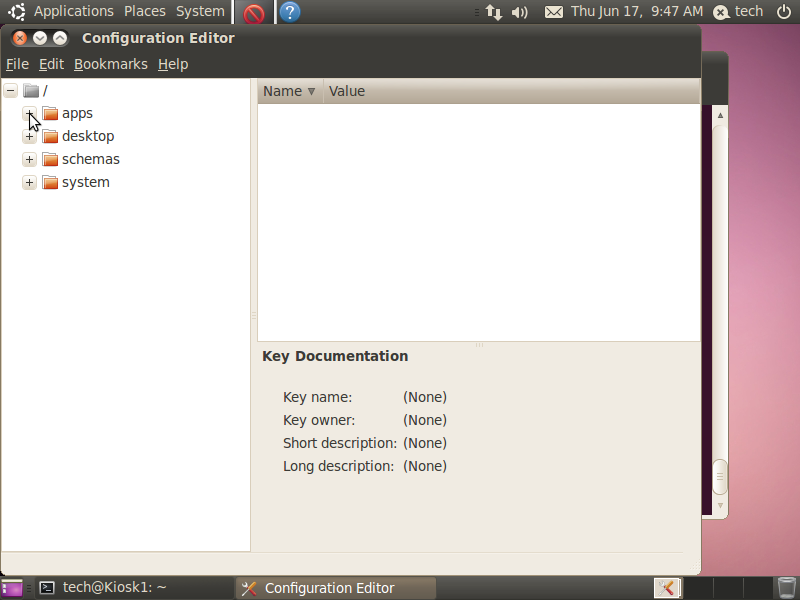Open the volume speaker icon
This screenshot has height=600, width=800.
520,12
